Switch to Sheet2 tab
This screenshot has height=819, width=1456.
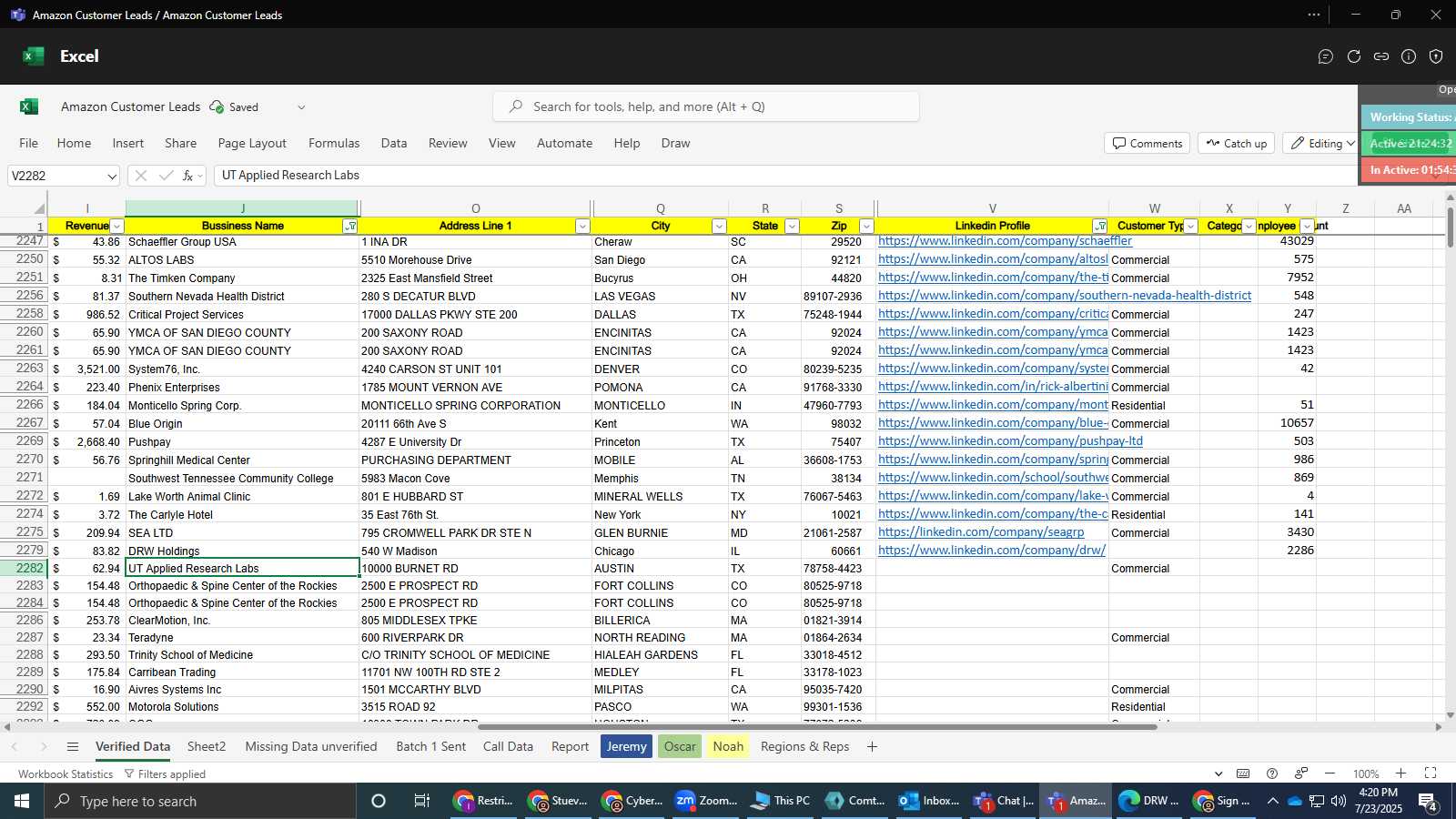click(x=207, y=747)
